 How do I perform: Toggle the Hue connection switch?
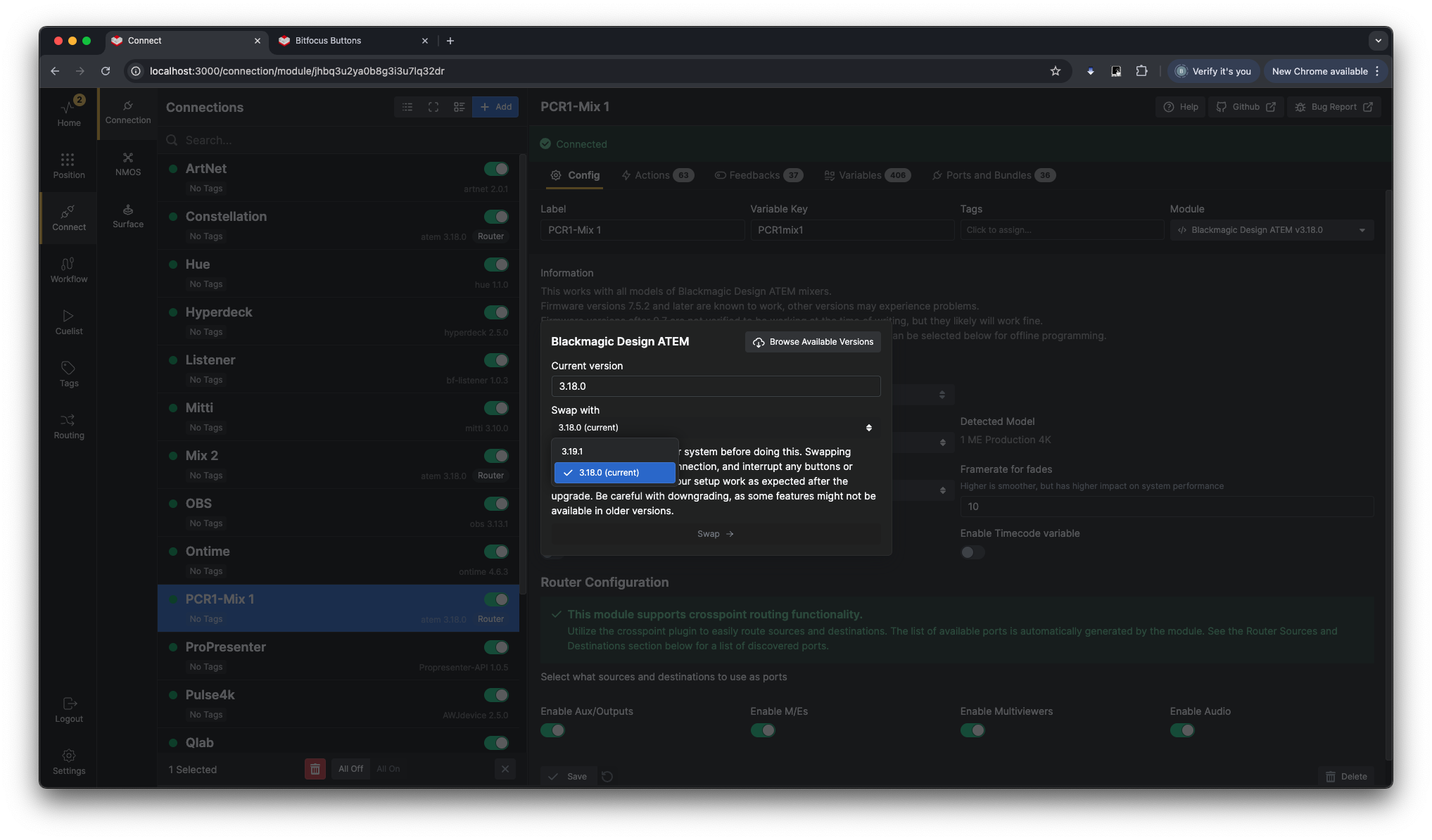pyautogui.click(x=496, y=265)
